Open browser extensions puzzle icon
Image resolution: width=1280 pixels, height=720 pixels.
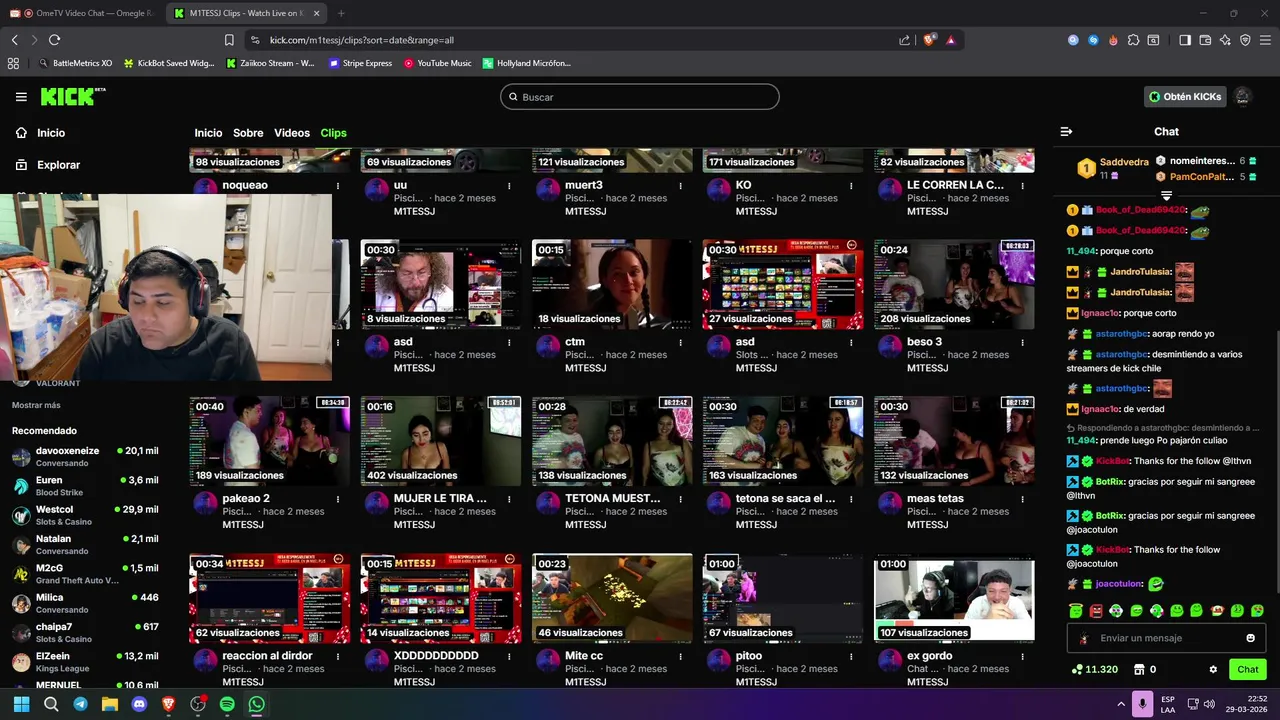tap(1133, 40)
